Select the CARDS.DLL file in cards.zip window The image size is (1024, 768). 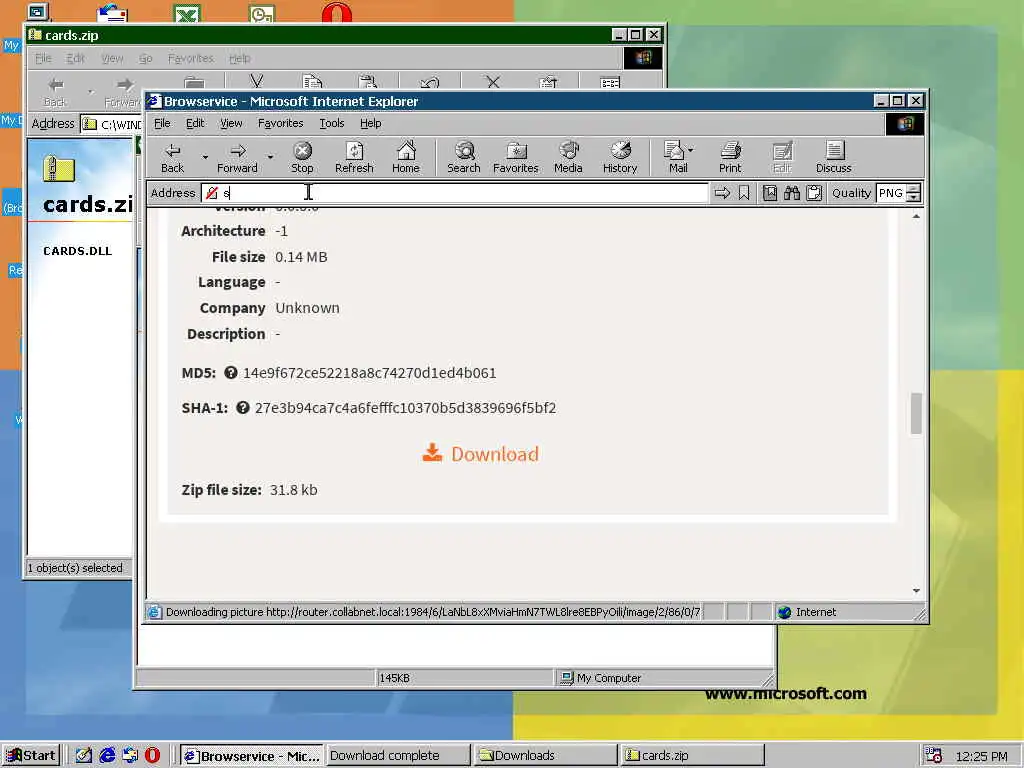[x=77, y=251]
